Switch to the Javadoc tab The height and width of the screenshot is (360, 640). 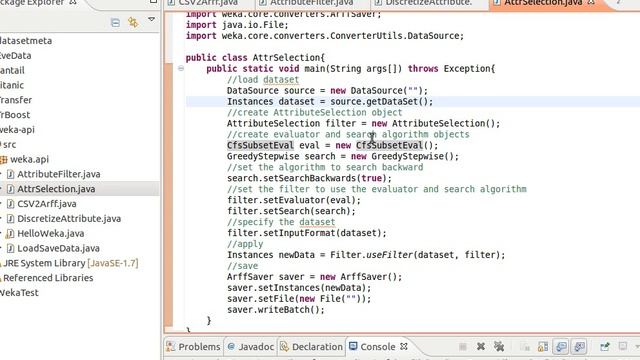[x=251, y=347]
